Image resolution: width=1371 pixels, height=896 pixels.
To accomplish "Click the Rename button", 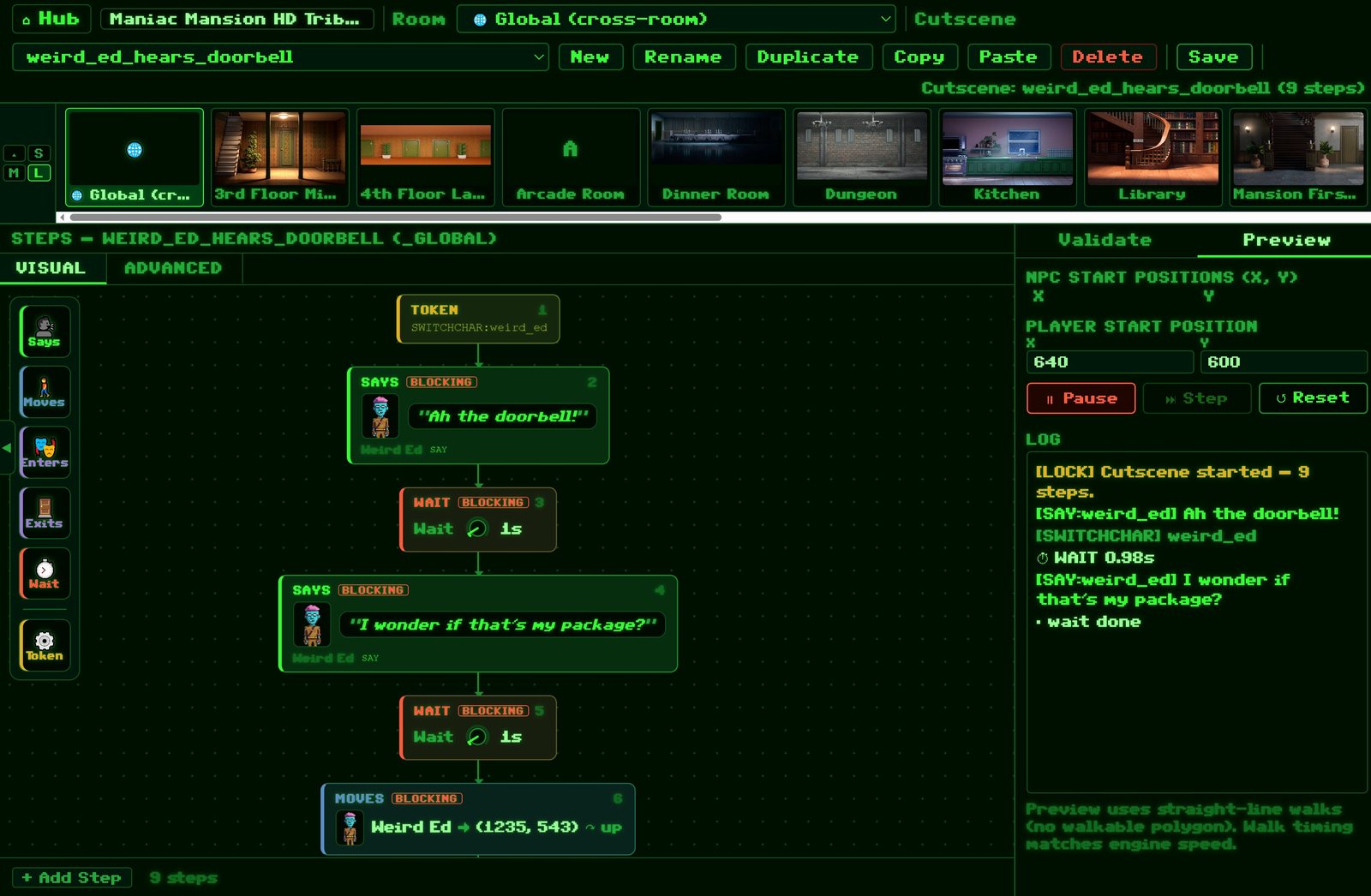I will click(x=683, y=57).
